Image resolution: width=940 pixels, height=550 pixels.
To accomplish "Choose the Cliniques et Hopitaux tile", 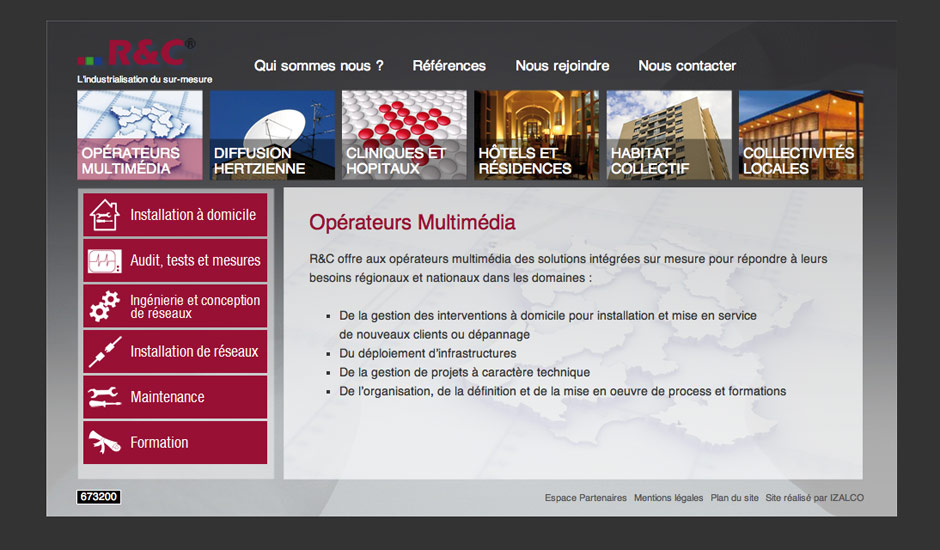I will [x=404, y=135].
